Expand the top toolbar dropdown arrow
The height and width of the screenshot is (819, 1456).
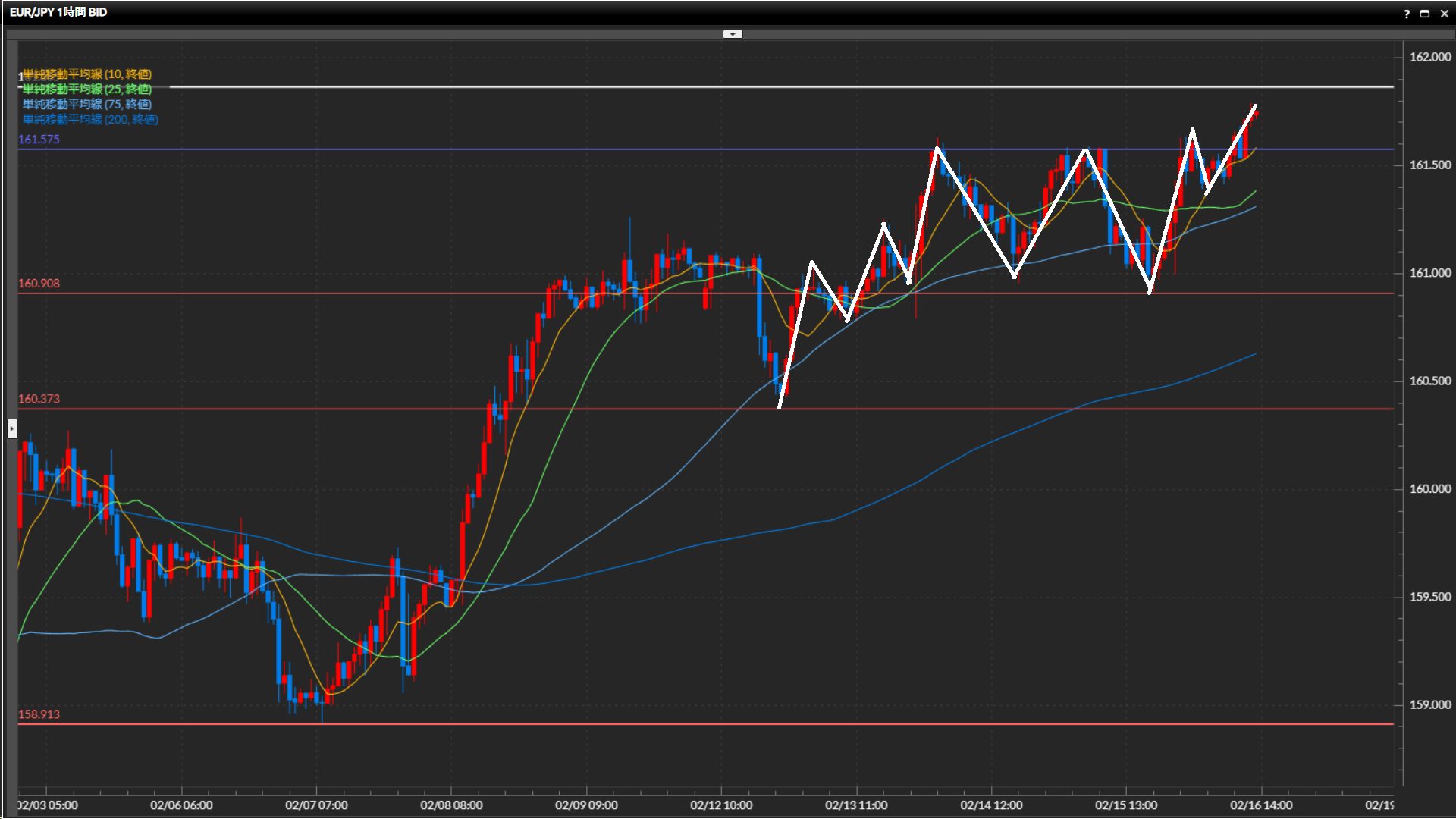[x=733, y=34]
